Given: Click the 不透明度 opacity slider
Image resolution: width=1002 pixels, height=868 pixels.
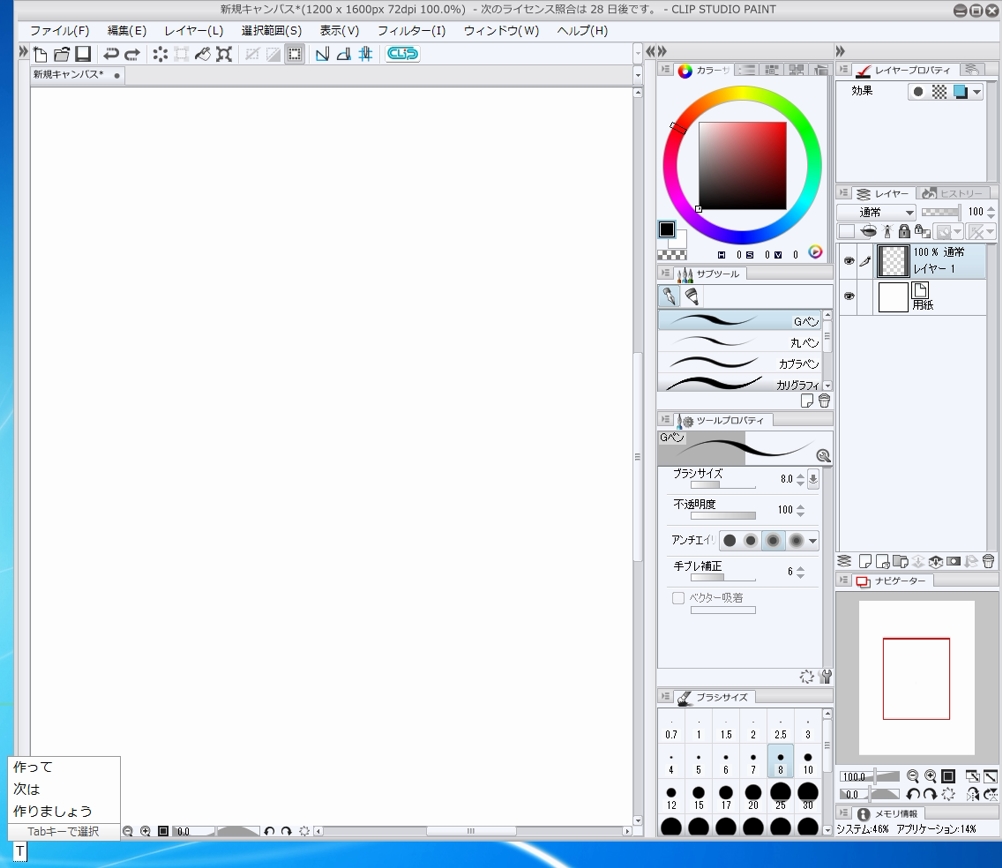Looking at the screenshot, I should [x=723, y=516].
